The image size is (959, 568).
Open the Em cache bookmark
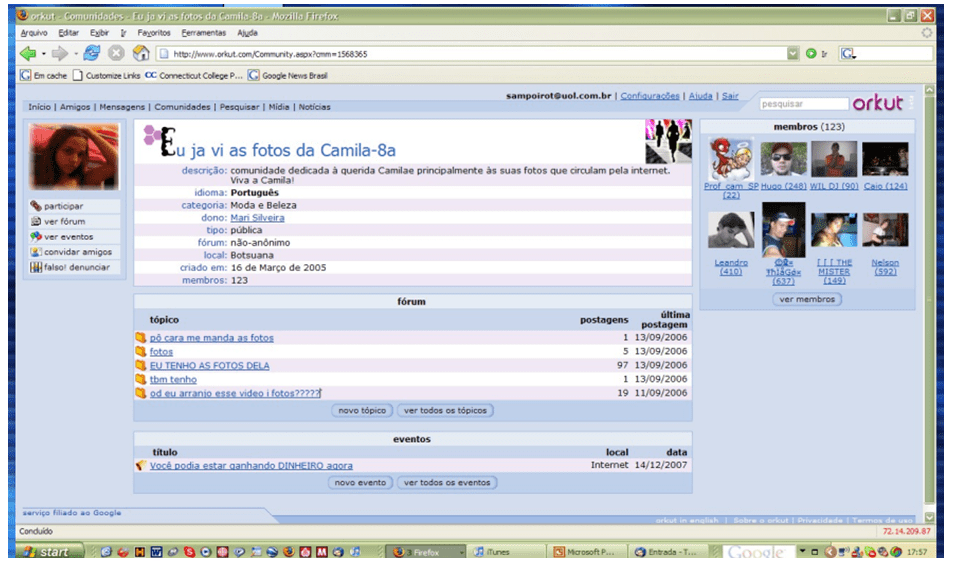(x=43, y=75)
